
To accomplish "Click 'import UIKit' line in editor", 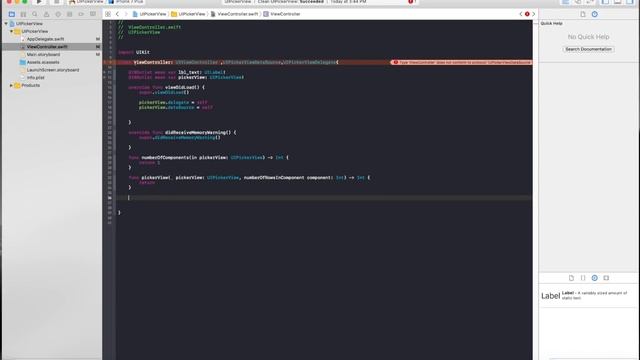I will (134, 52).
